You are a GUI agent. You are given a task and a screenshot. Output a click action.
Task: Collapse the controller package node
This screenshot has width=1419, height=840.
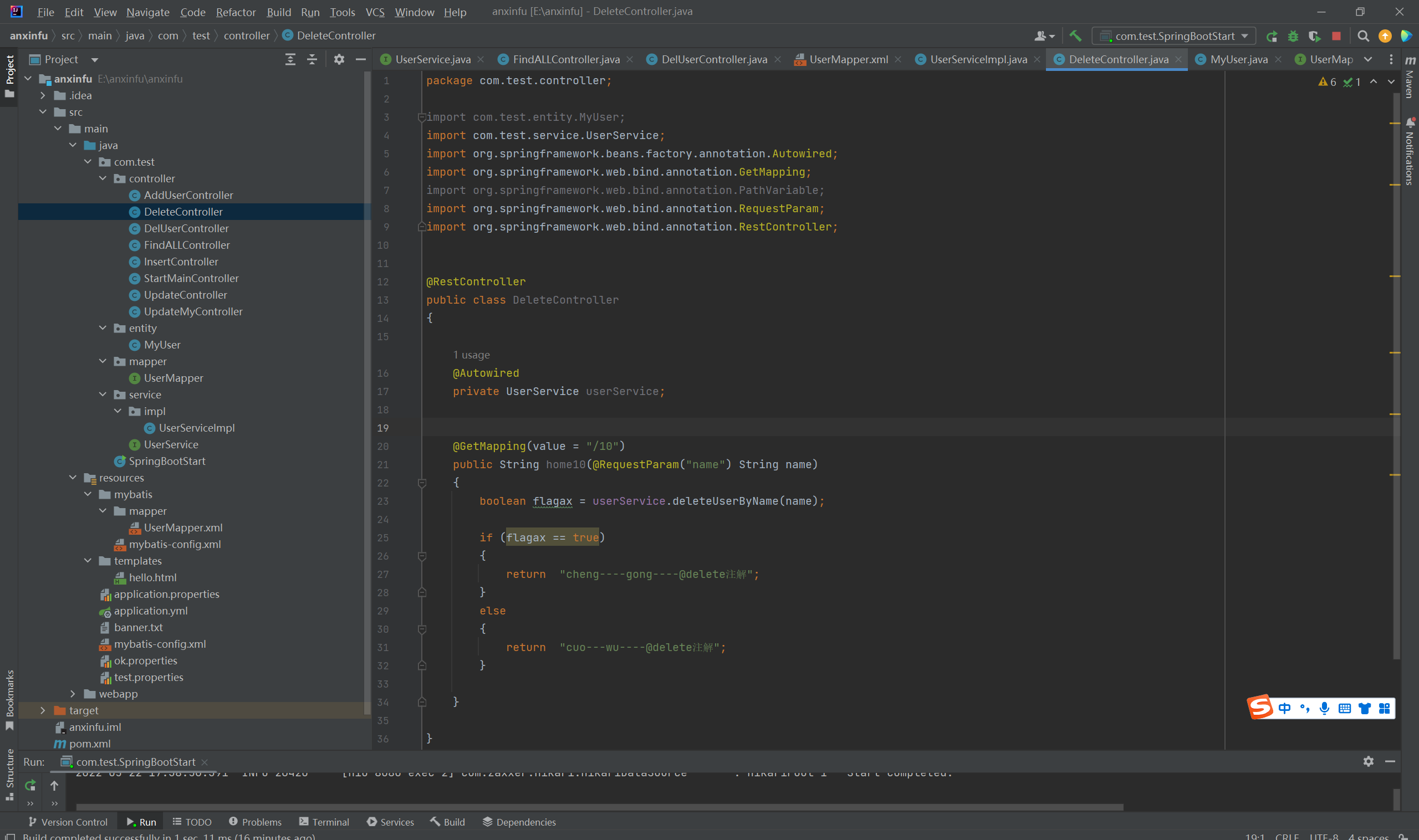(x=103, y=178)
